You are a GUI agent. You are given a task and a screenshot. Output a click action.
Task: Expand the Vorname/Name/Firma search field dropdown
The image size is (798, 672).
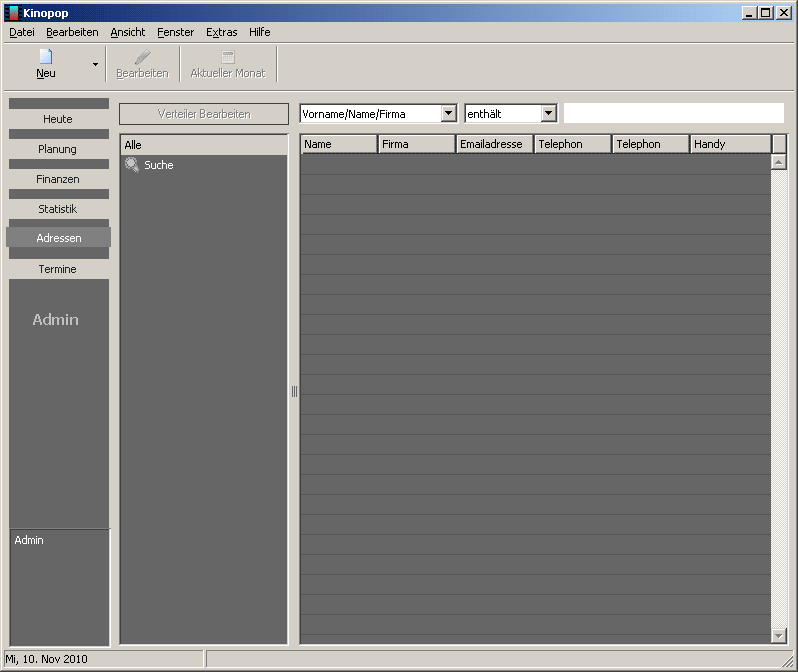point(448,114)
